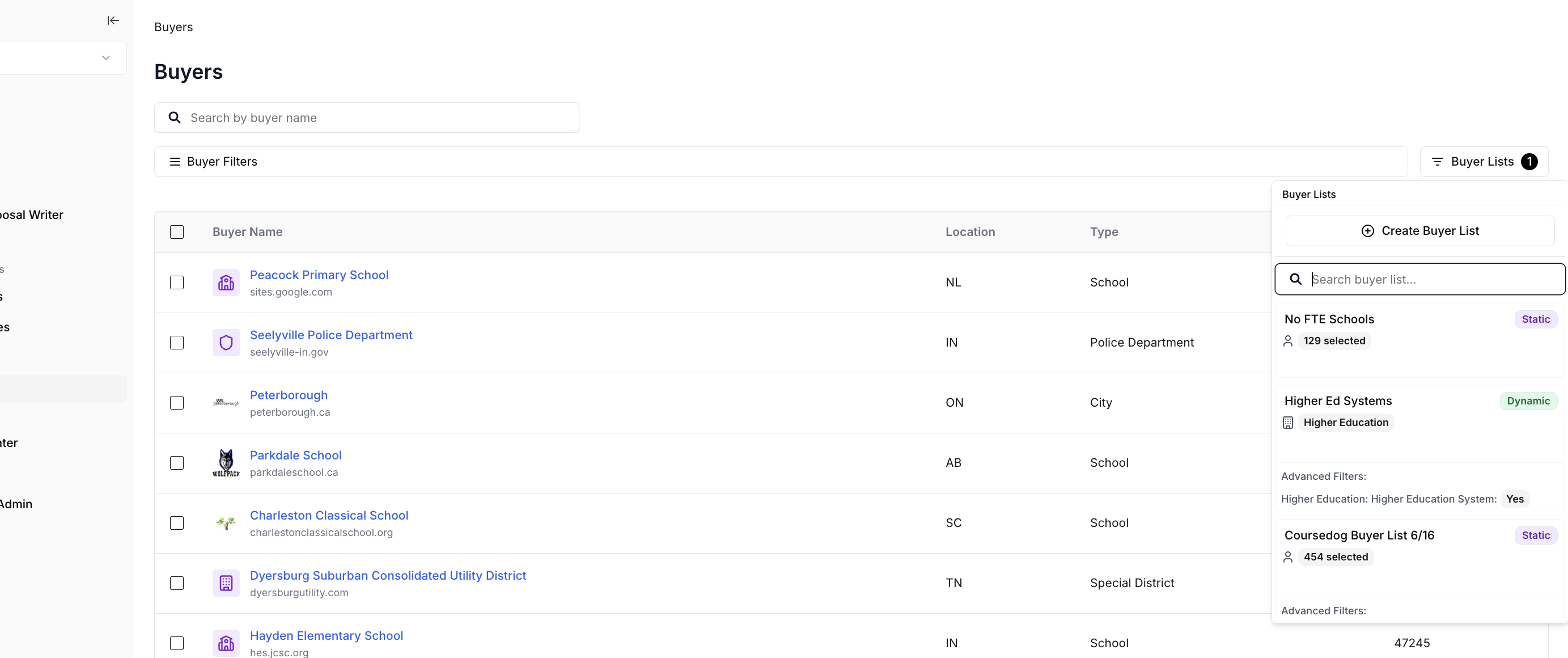The width and height of the screenshot is (1568, 658).
Task: Click the Buyer Filters hamburger icon
Action: click(175, 162)
